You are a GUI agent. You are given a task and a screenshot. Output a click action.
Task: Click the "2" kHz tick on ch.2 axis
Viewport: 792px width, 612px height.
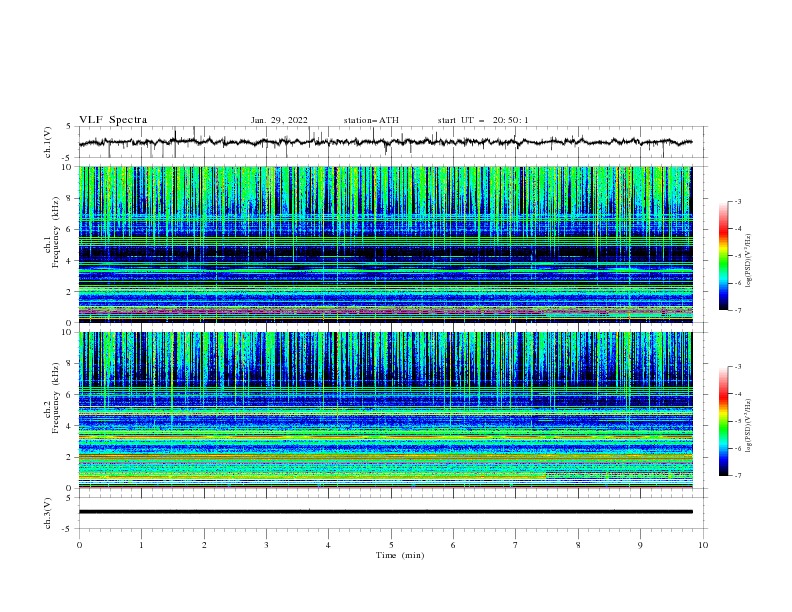pos(71,457)
